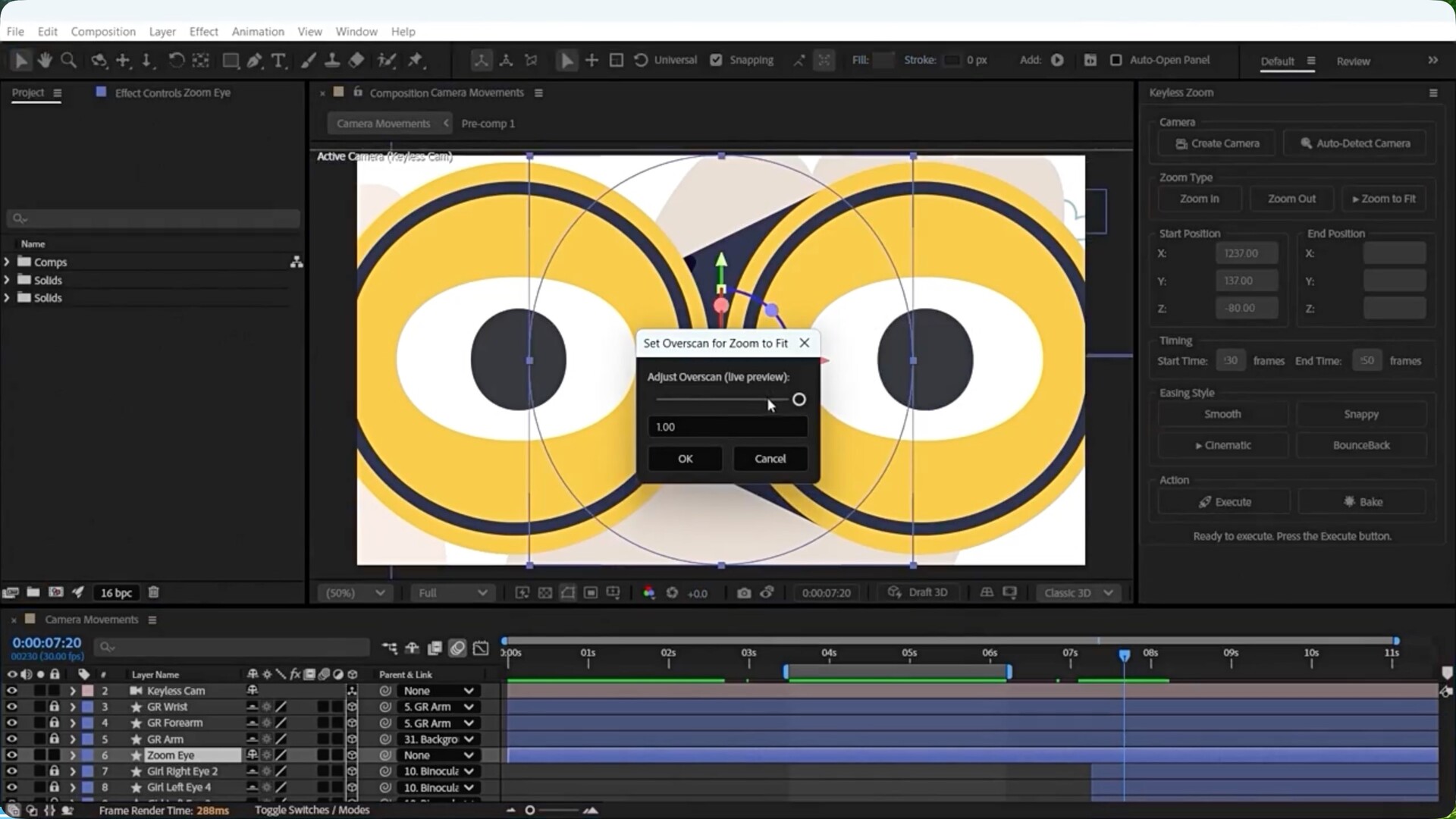Expand the Comps folder
The height and width of the screenshot is (819, 1456).
pos(7,262)
